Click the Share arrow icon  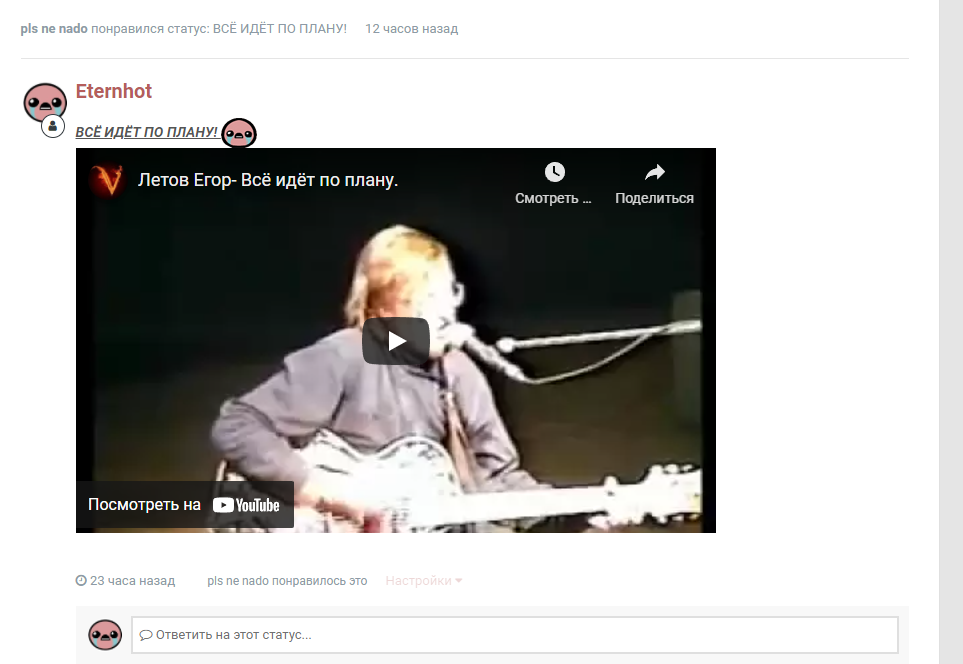tap(655, 173)
